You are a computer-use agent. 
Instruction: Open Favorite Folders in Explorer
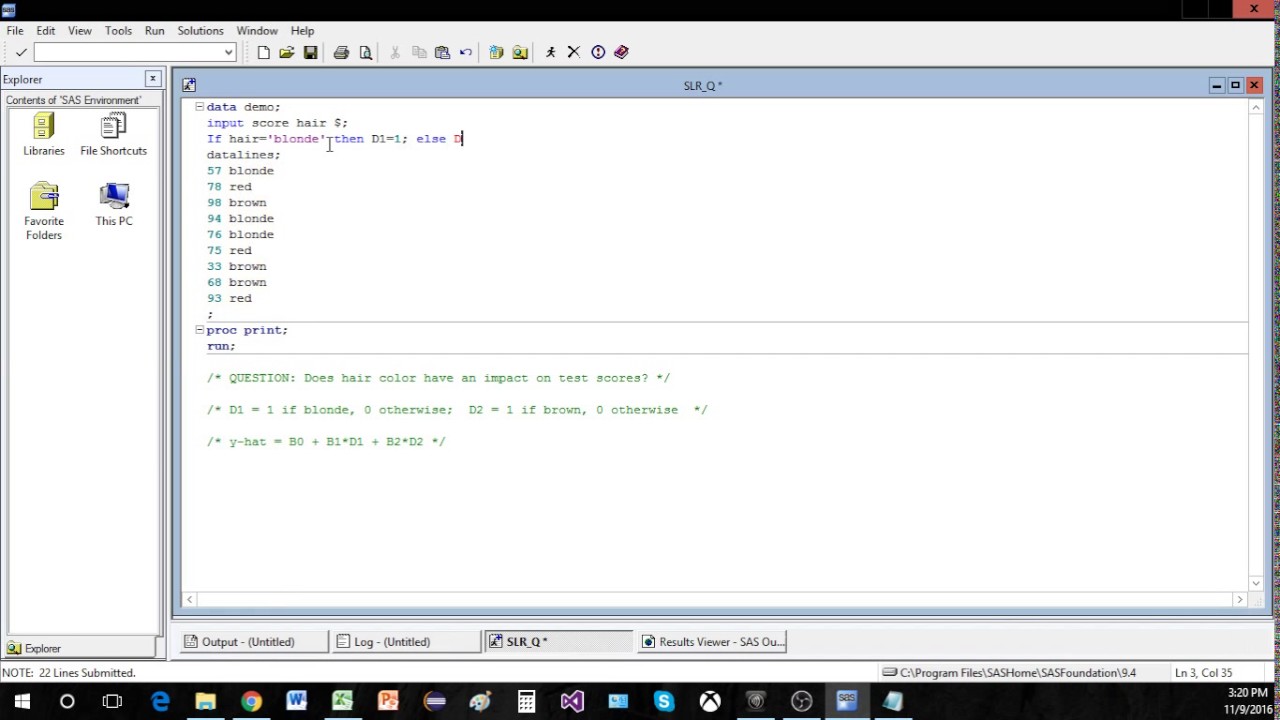pos(44,211)
